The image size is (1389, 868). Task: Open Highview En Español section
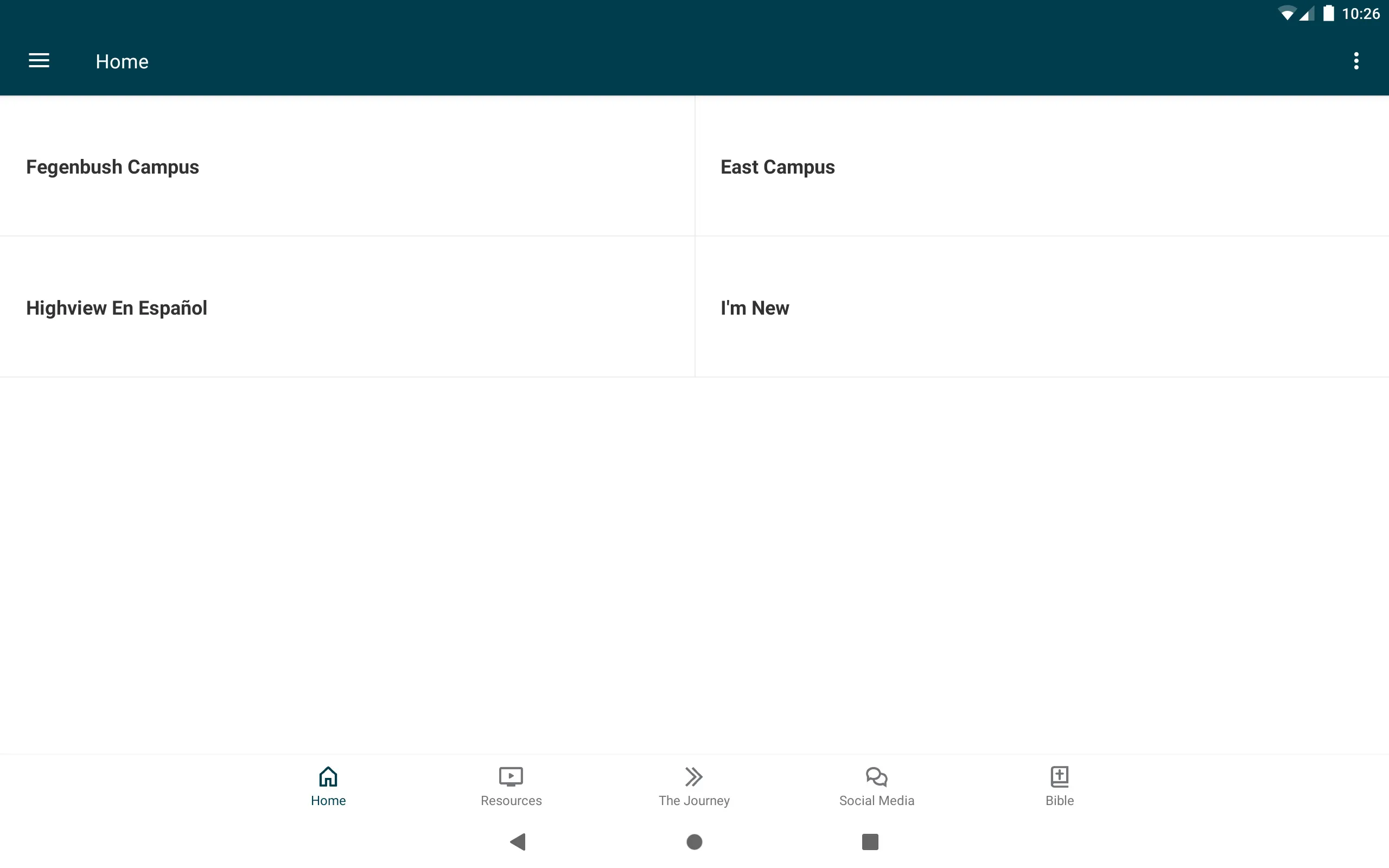coord(348,307)
